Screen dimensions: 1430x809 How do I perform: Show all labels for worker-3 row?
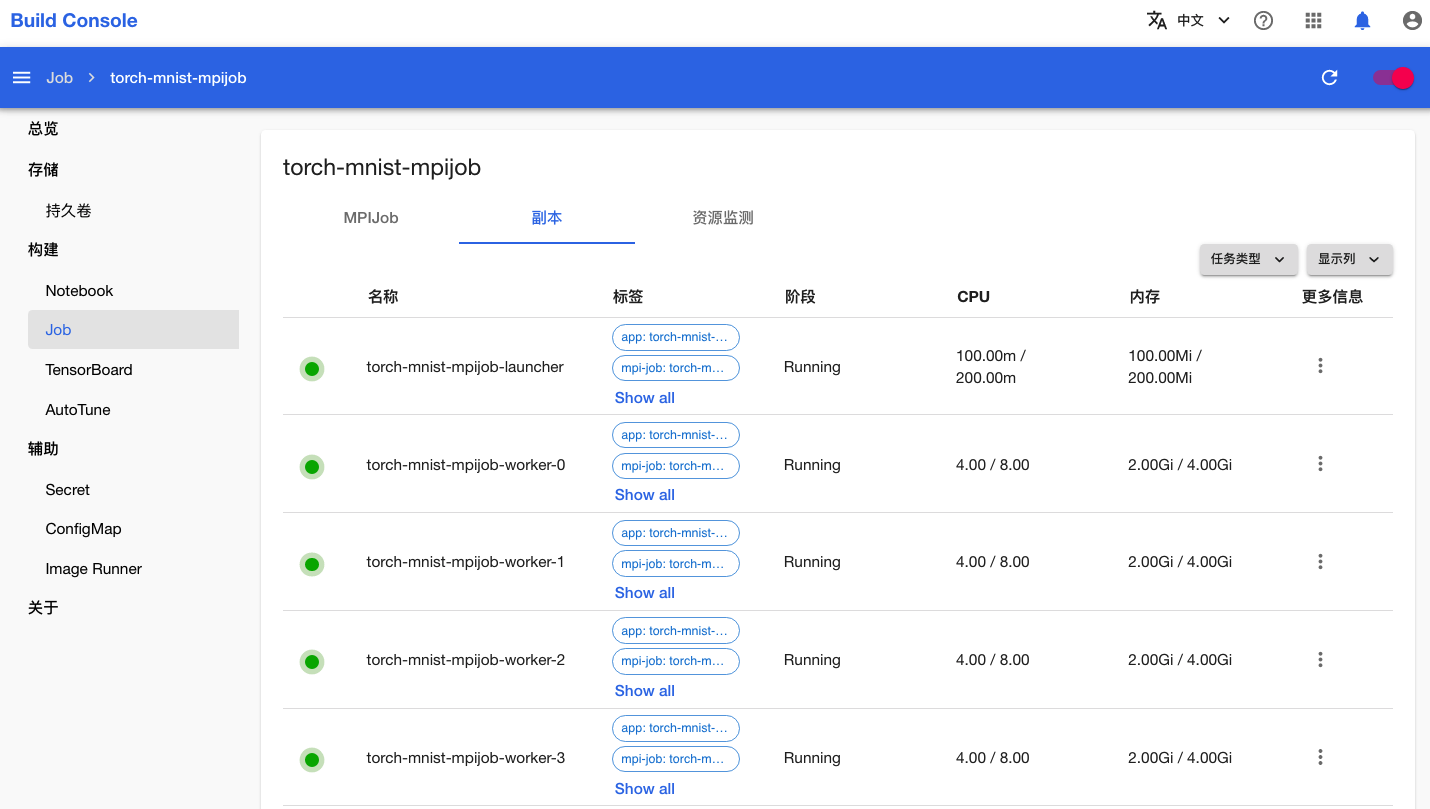click(645, 789)
